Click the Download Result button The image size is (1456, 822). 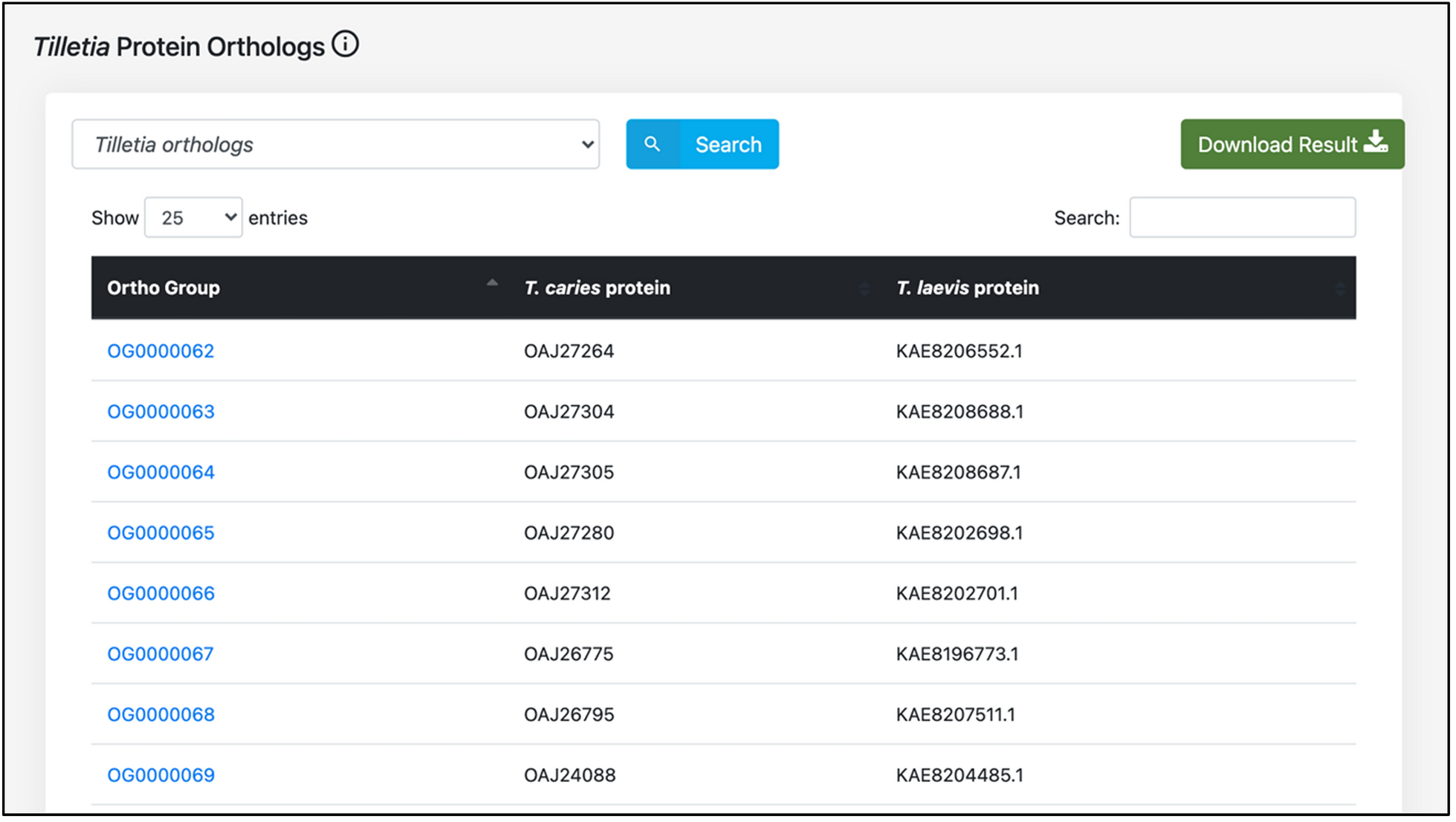[x=1292, y=144]
